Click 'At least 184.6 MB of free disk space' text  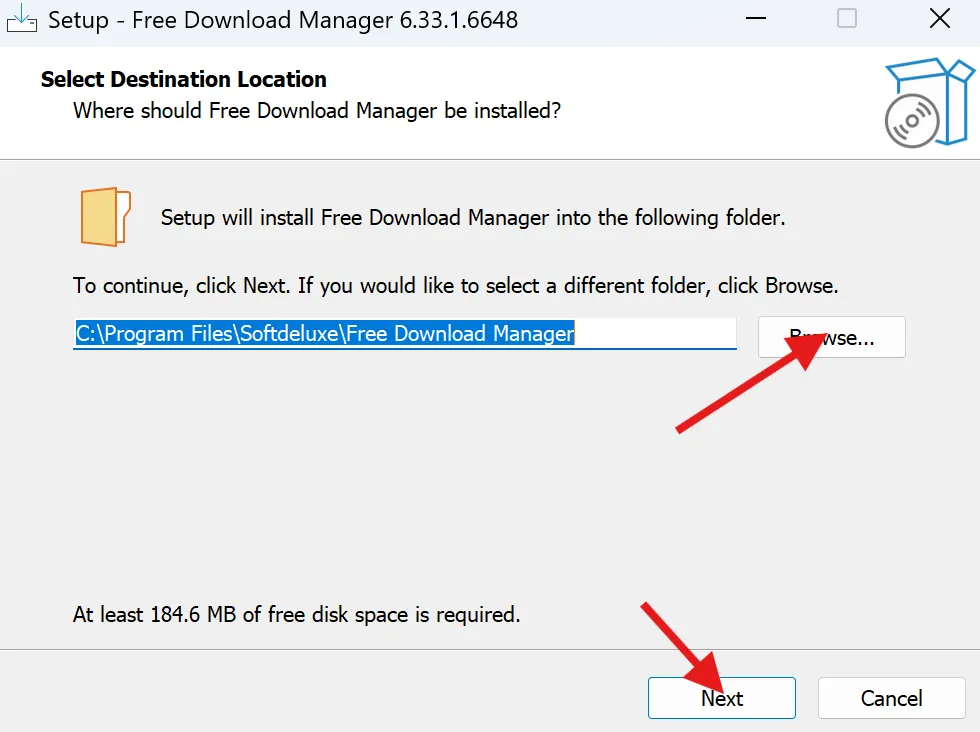pos(296,614)
